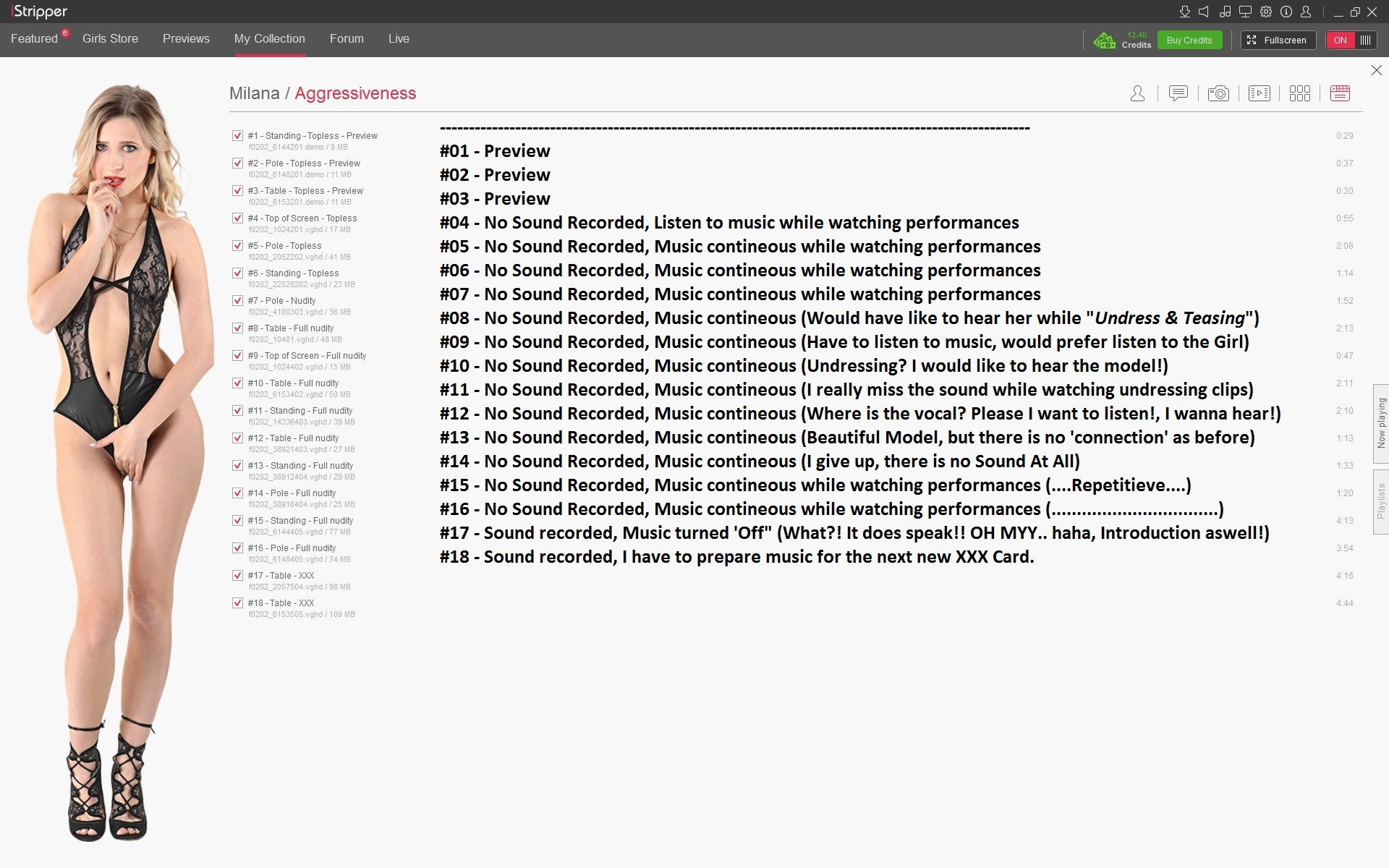Expand the Playlists side panel
This screenshot has height=868, width=1389.
[x=1380, y=501]
